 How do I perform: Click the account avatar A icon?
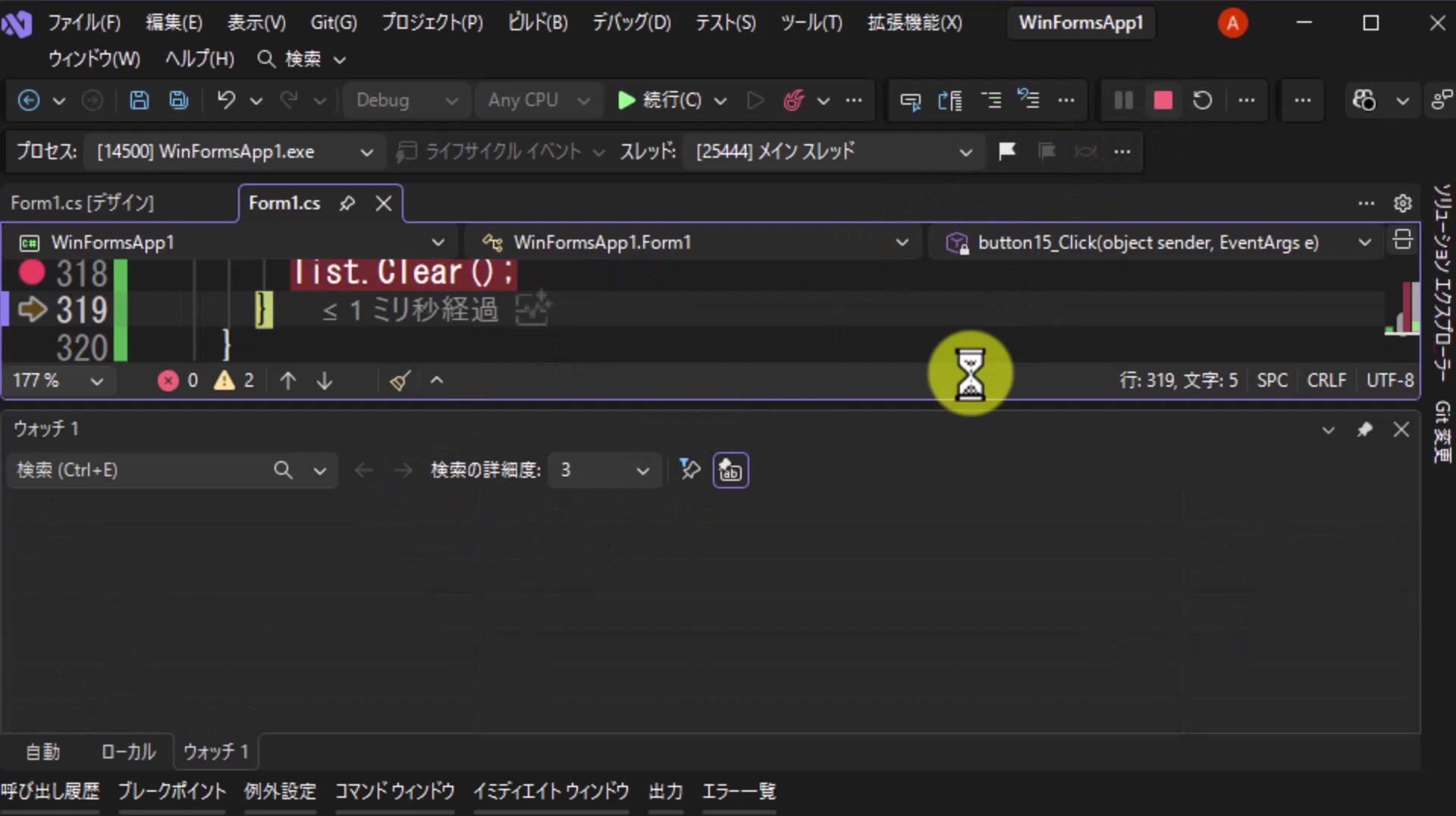[1232, 23]
